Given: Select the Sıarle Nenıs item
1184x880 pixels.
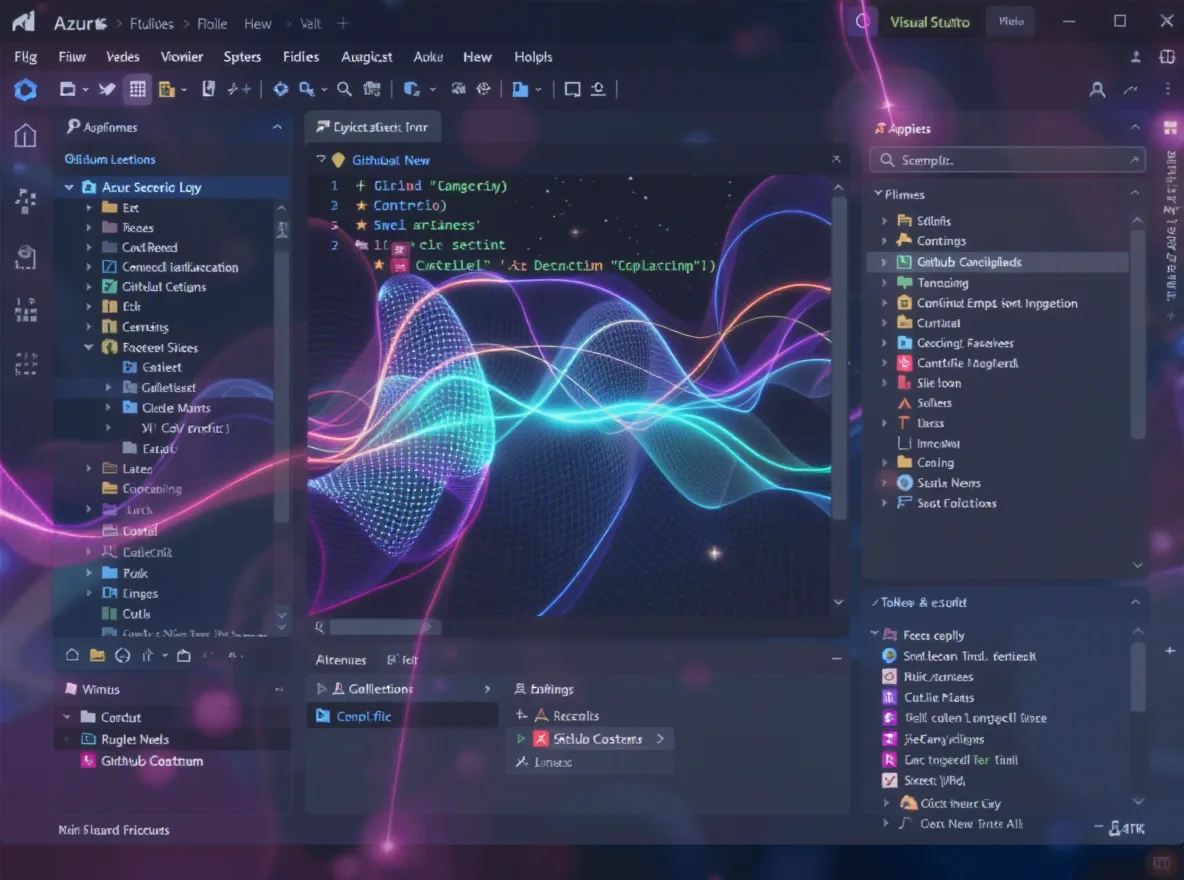Looking at the screenshot, I should click(948, 483).
